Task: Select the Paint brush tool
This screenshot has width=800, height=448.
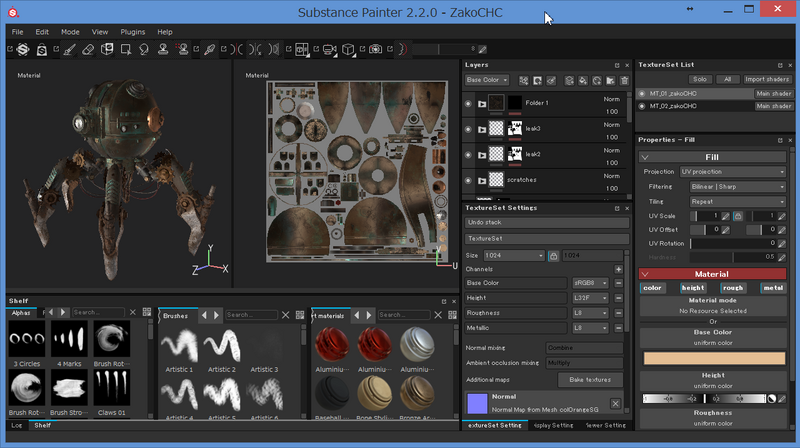Action: click(x=69, y=49)
